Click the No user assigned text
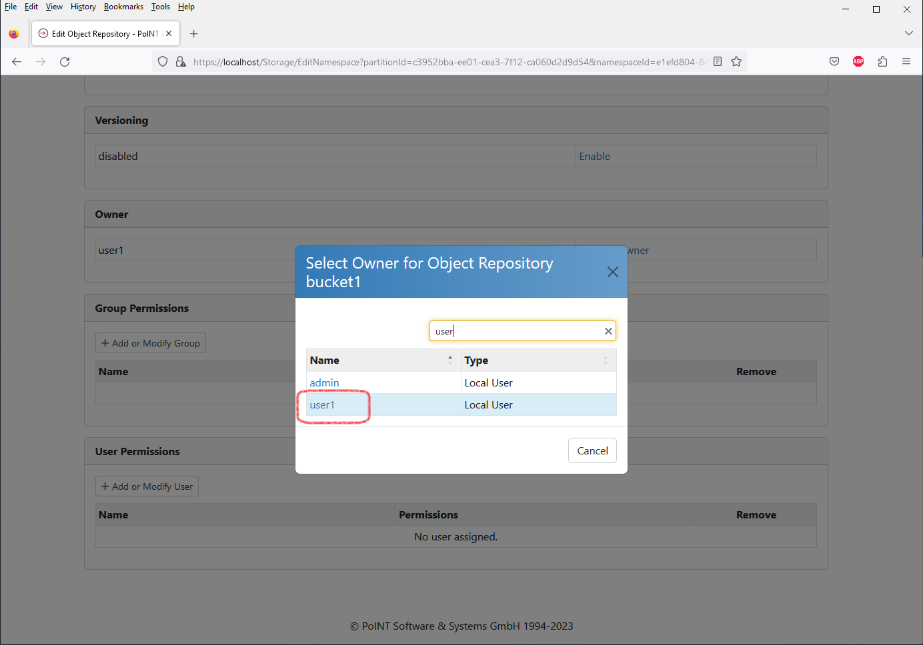923x645 pixels. pyautogui.click(x=456, y=537)
